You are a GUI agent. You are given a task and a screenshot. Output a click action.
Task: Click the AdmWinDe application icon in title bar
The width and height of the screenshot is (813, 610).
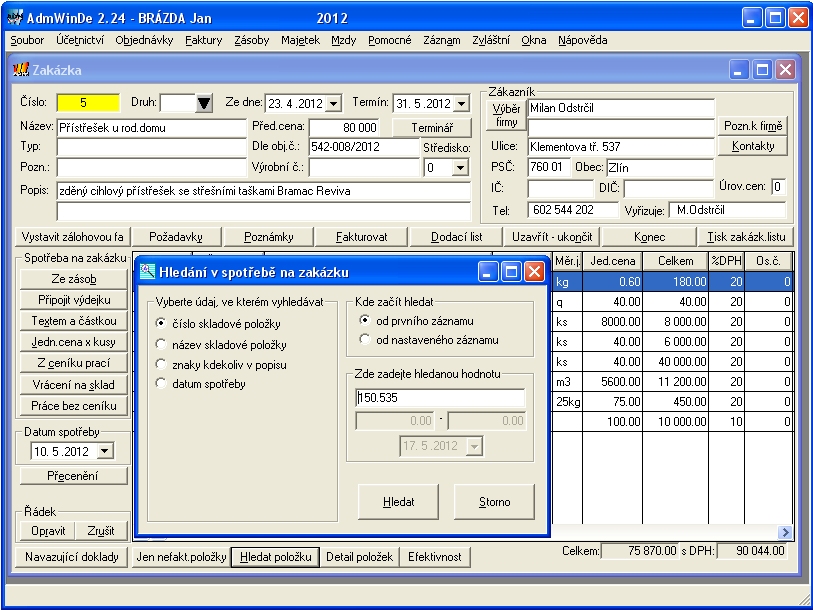[15, 18]
